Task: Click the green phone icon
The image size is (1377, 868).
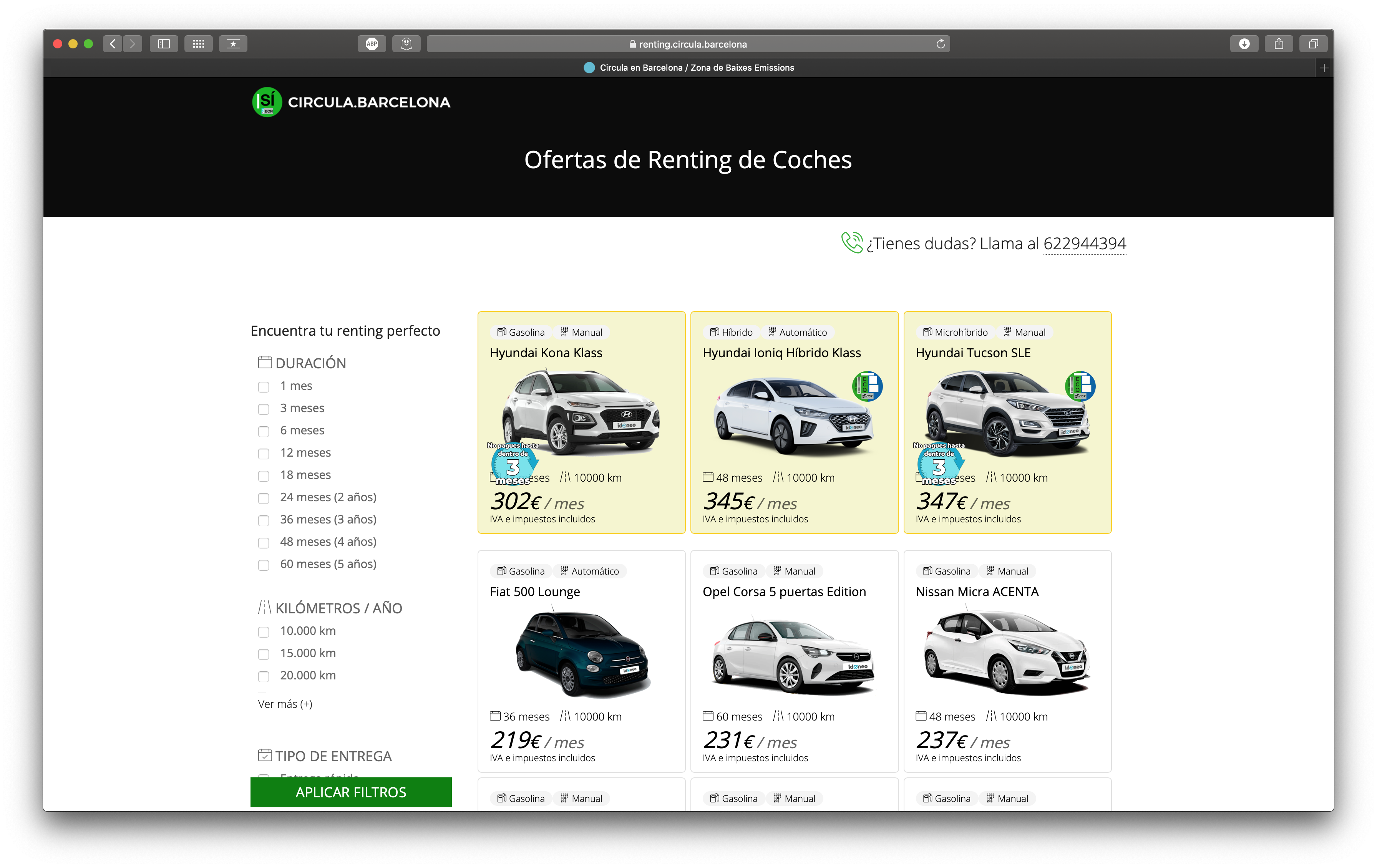Action: [851, 242]
